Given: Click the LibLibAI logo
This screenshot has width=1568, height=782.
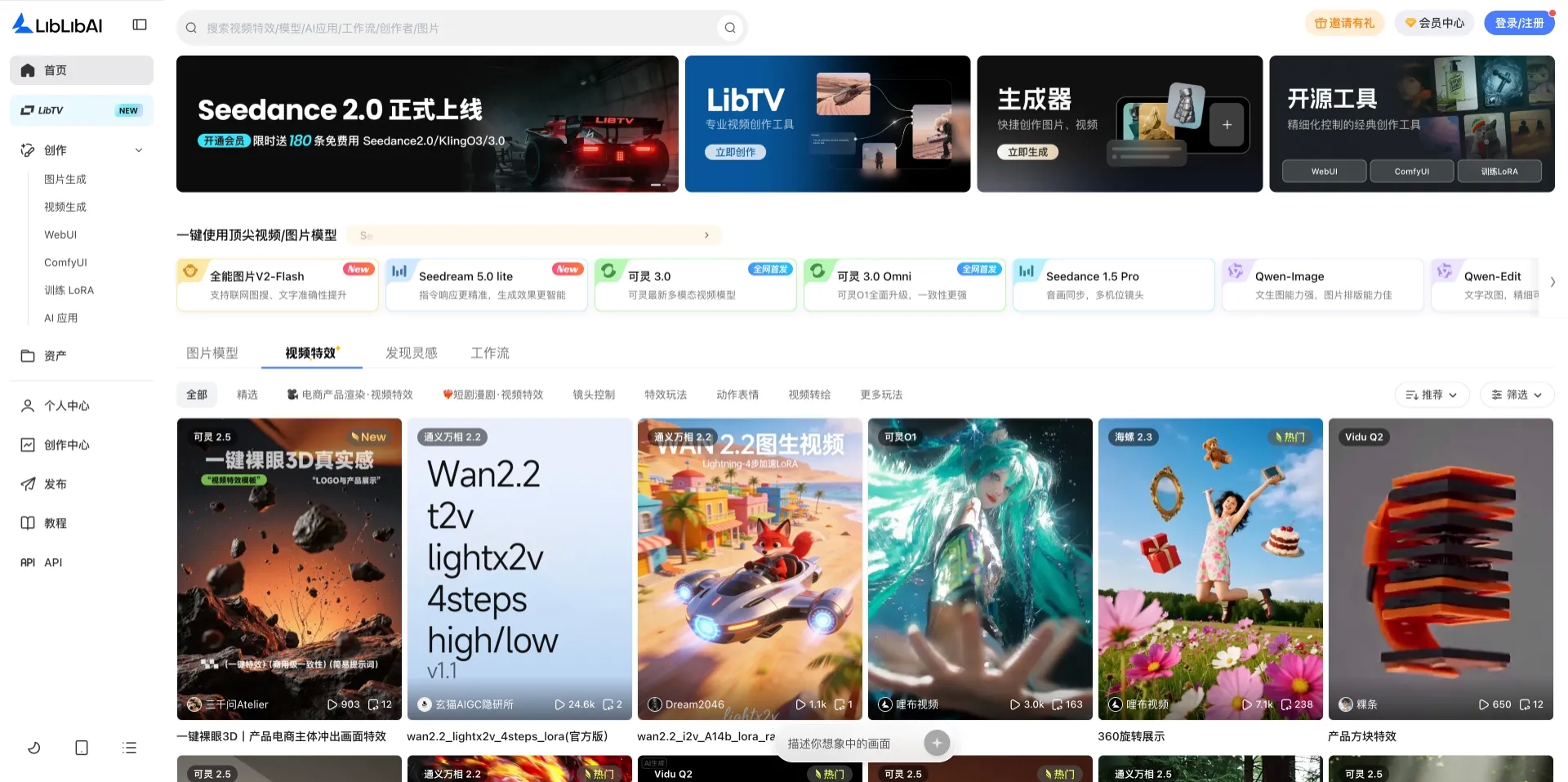Looking at the screenshot, I should [x=57, y=25].
